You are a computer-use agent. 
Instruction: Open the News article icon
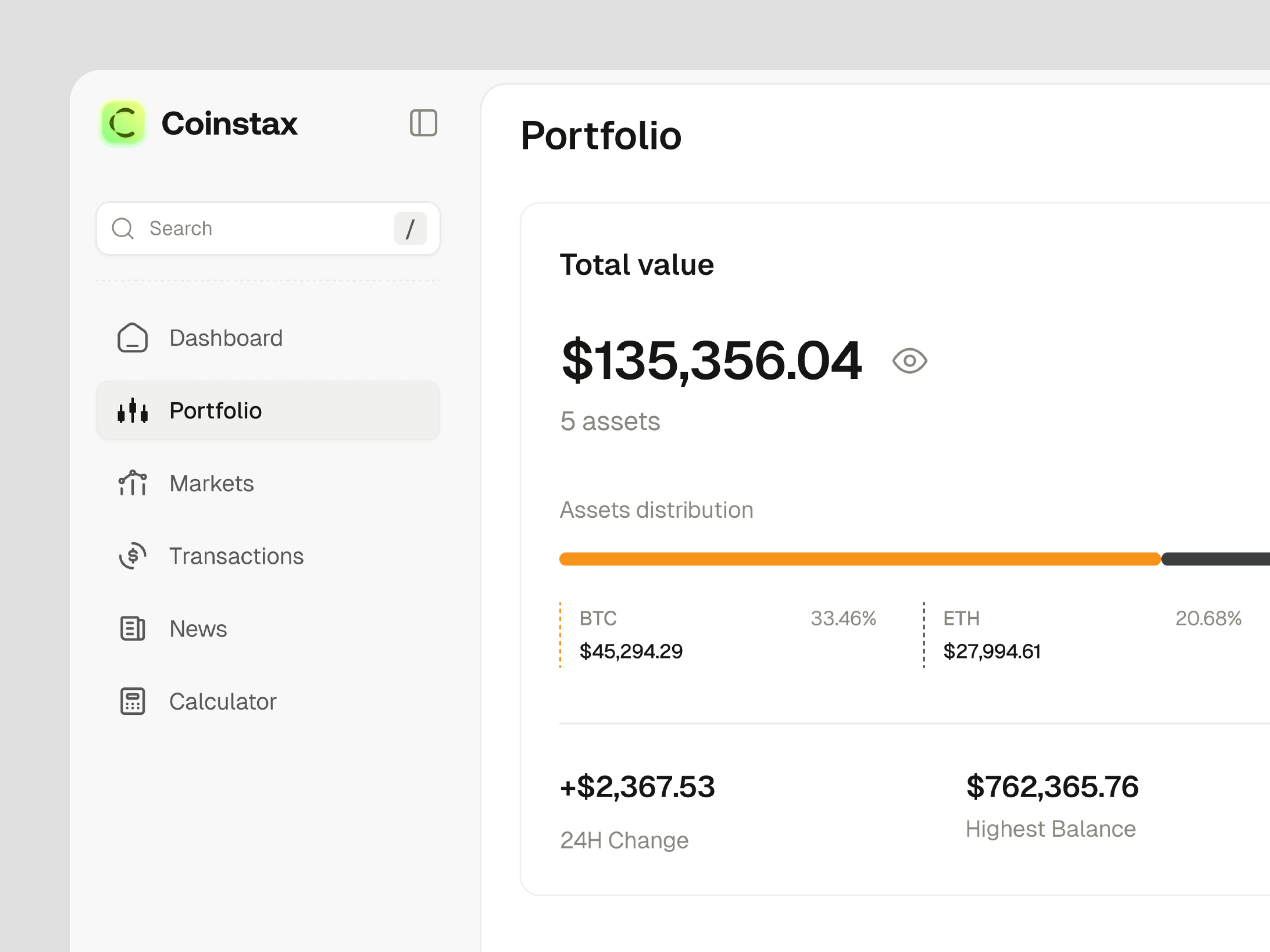click(132, 628)
